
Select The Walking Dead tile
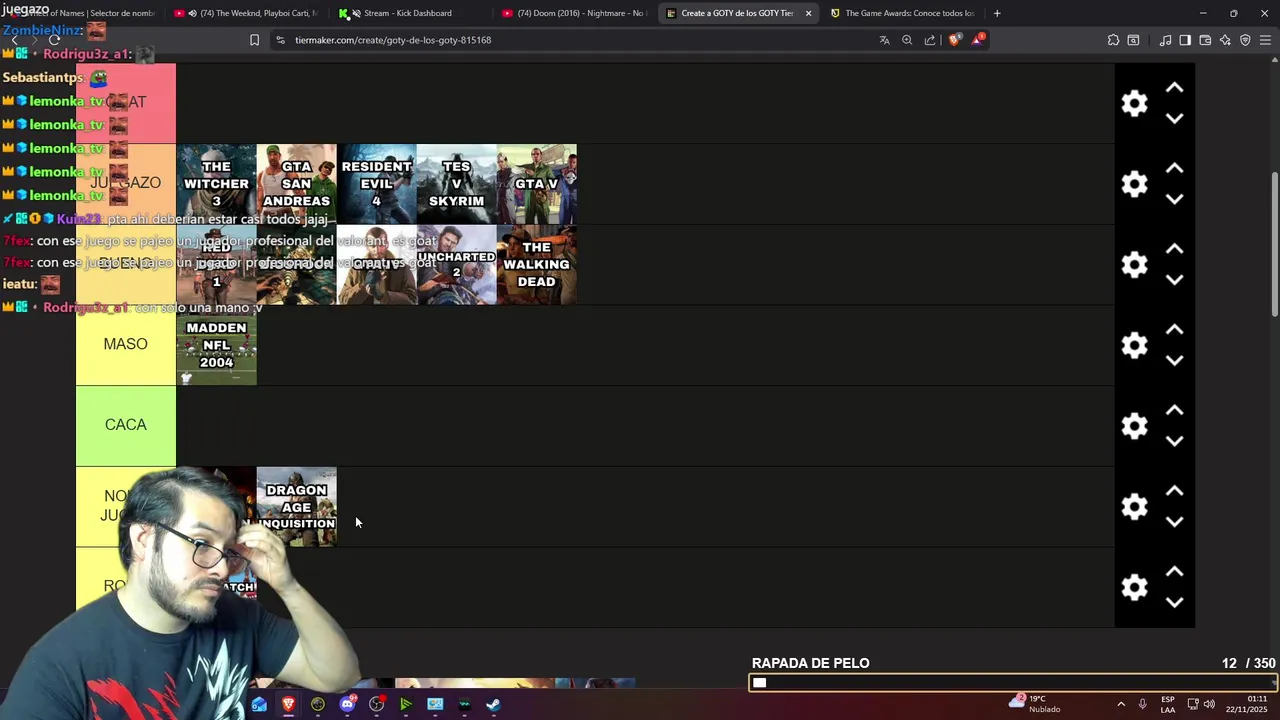[536, 265]
